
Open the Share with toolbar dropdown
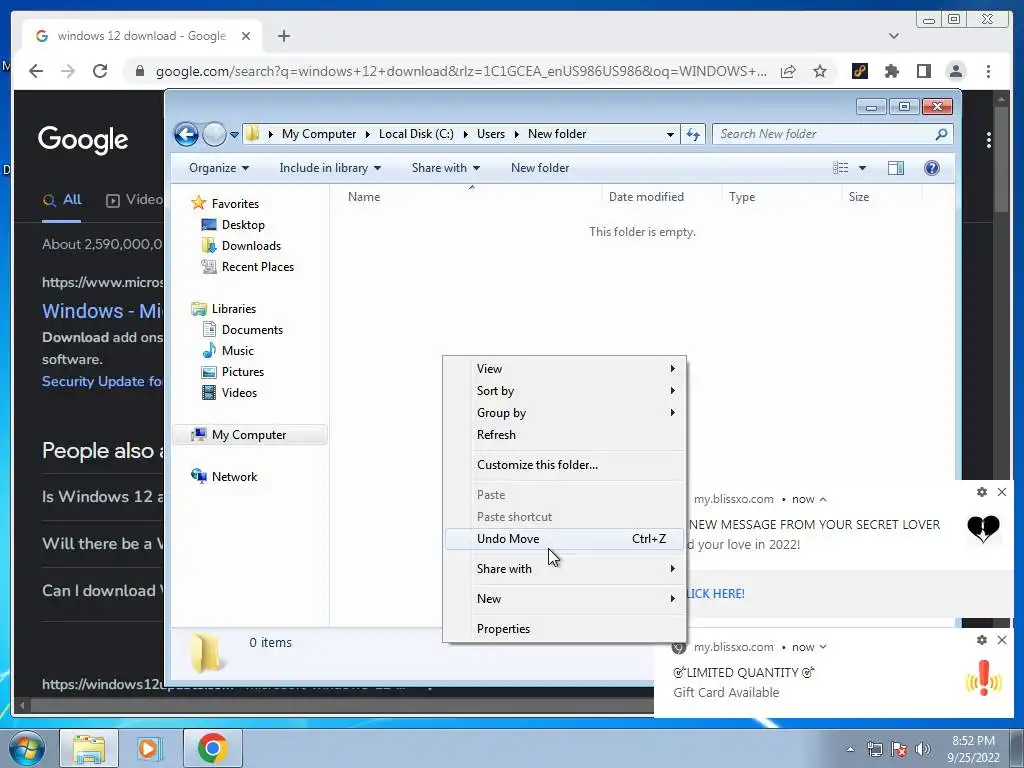[445, 168]
